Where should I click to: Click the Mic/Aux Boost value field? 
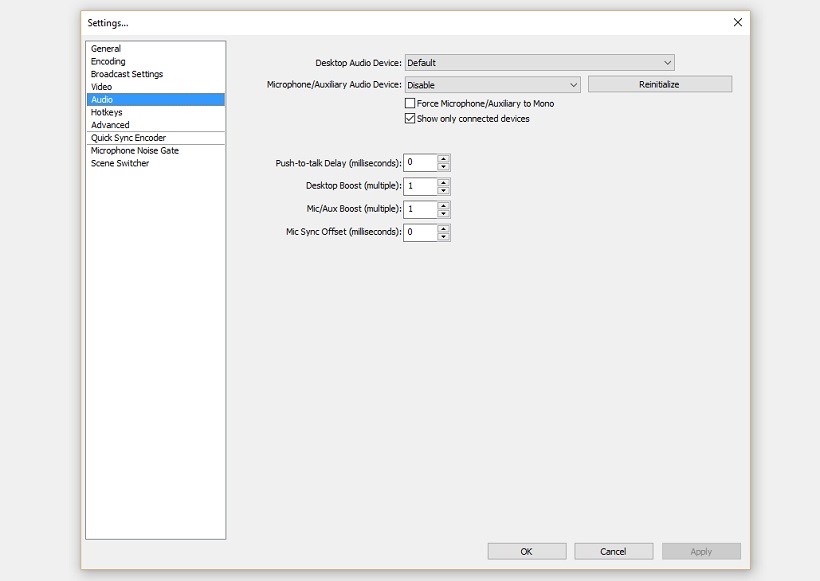point(420,209)
